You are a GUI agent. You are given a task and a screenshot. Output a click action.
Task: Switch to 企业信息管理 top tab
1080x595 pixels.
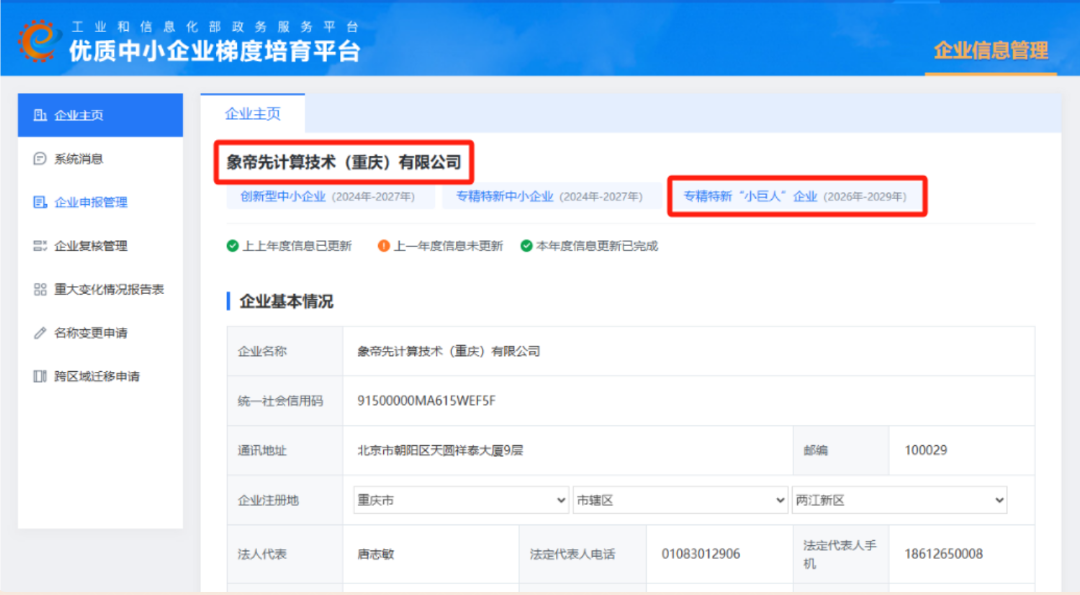point(990,50)
